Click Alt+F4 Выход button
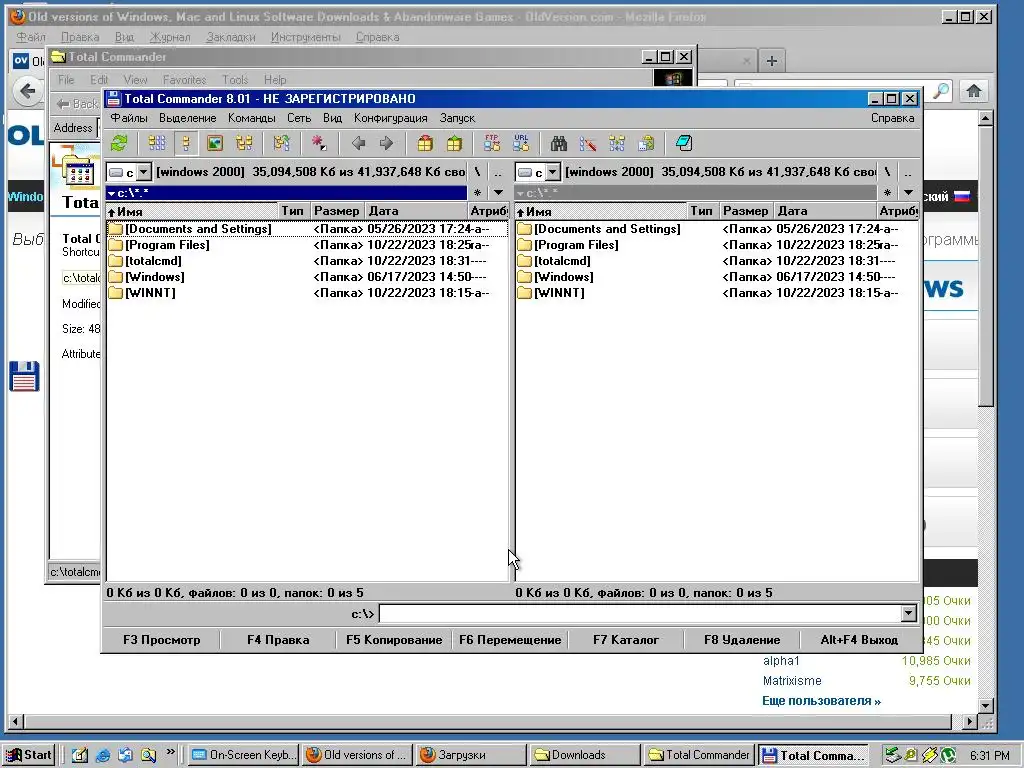Viewport: 1024px width, 768px height. (859, 640)
